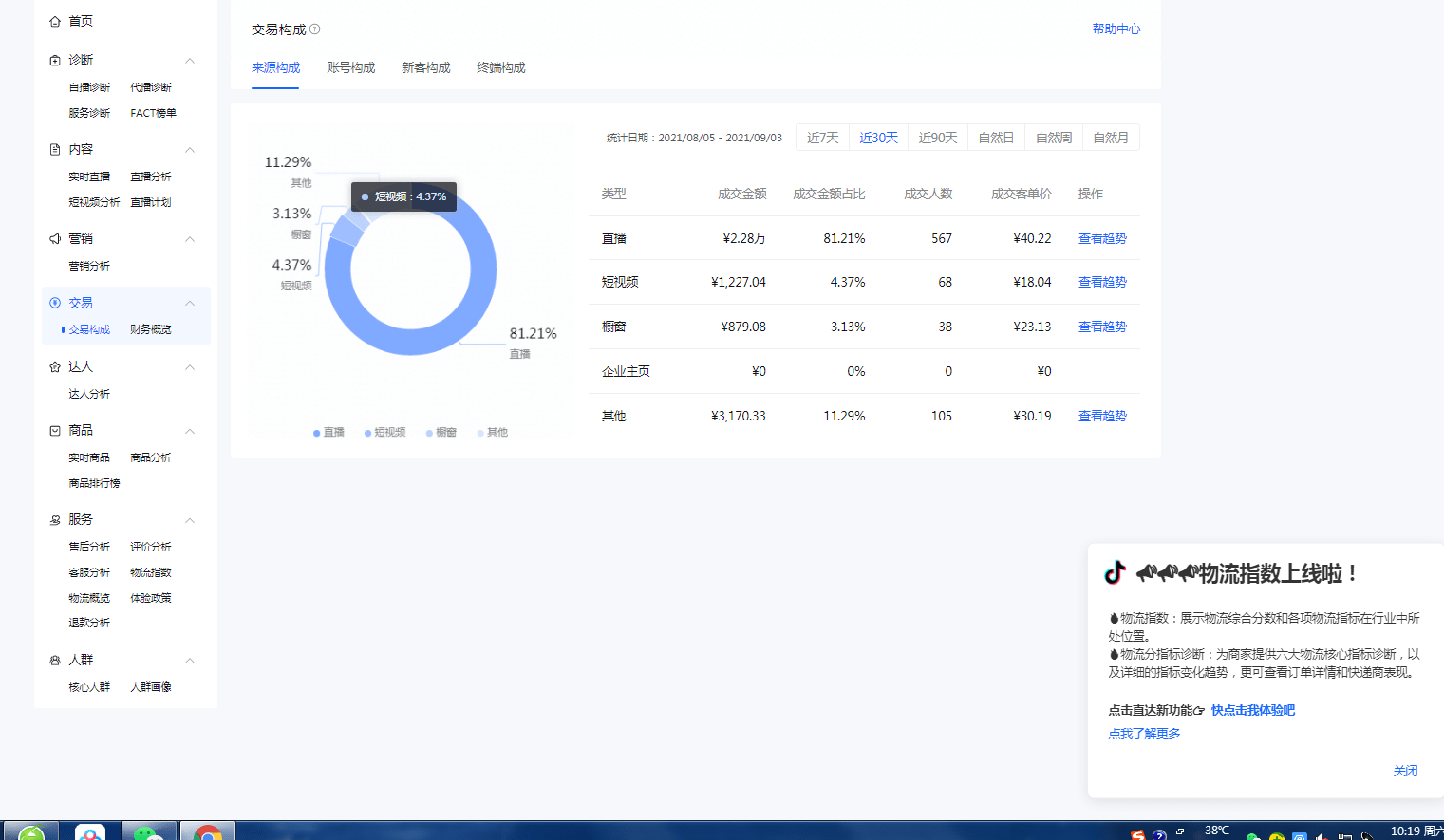Collapse the 人群 sidebar section

tap(190, 661)
